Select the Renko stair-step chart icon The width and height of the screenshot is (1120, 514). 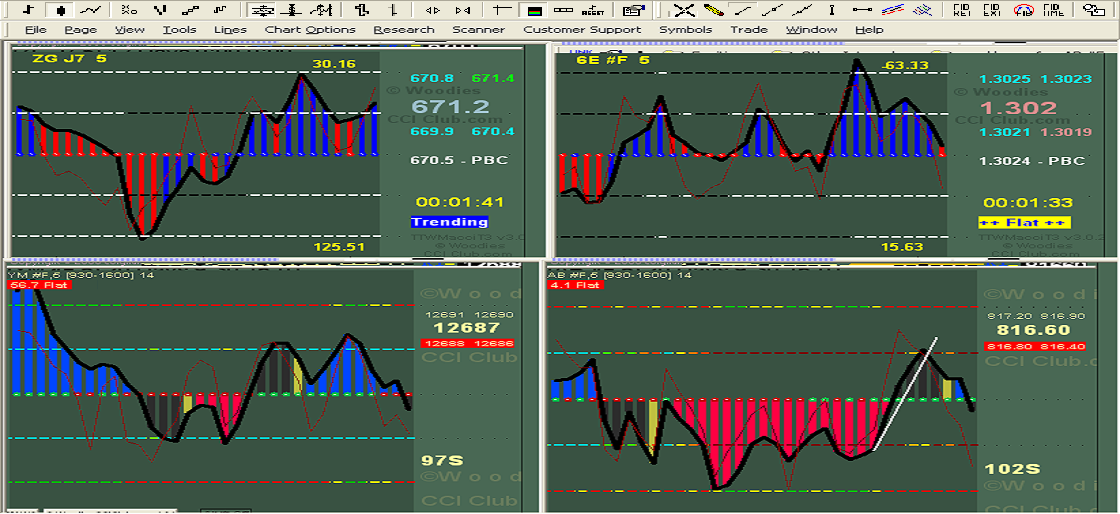pos(190,10)
